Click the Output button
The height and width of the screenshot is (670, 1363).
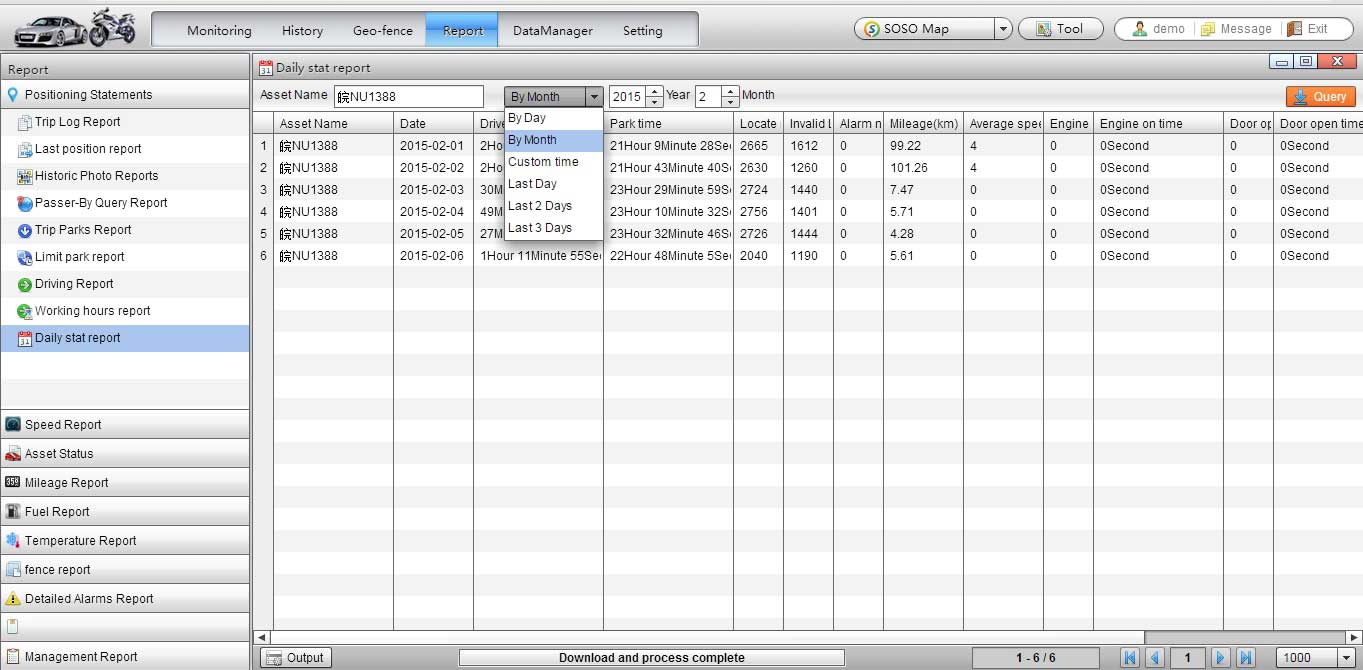point(296,657)
